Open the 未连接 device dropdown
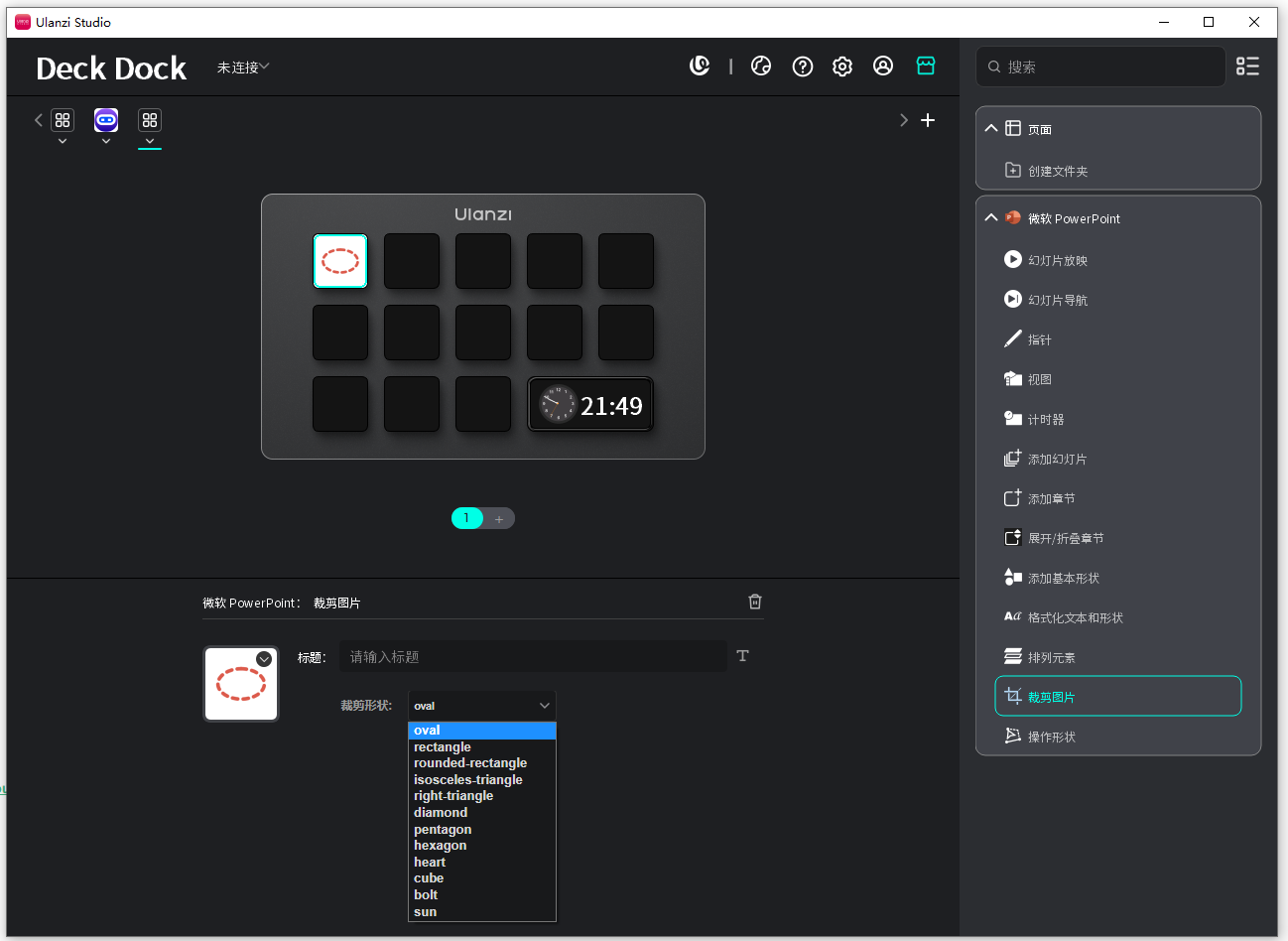 click(x=243, y=67)
